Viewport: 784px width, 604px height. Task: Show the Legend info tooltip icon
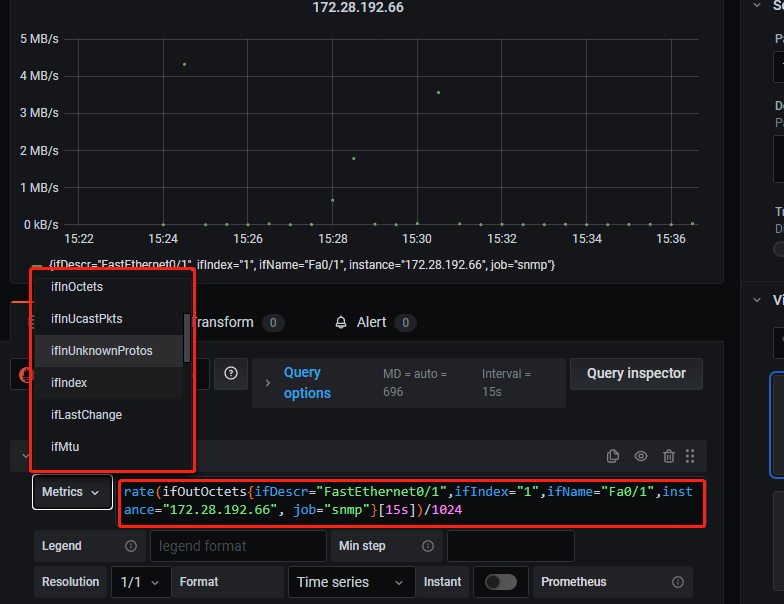pyautogui.click(x=131, y=546)
